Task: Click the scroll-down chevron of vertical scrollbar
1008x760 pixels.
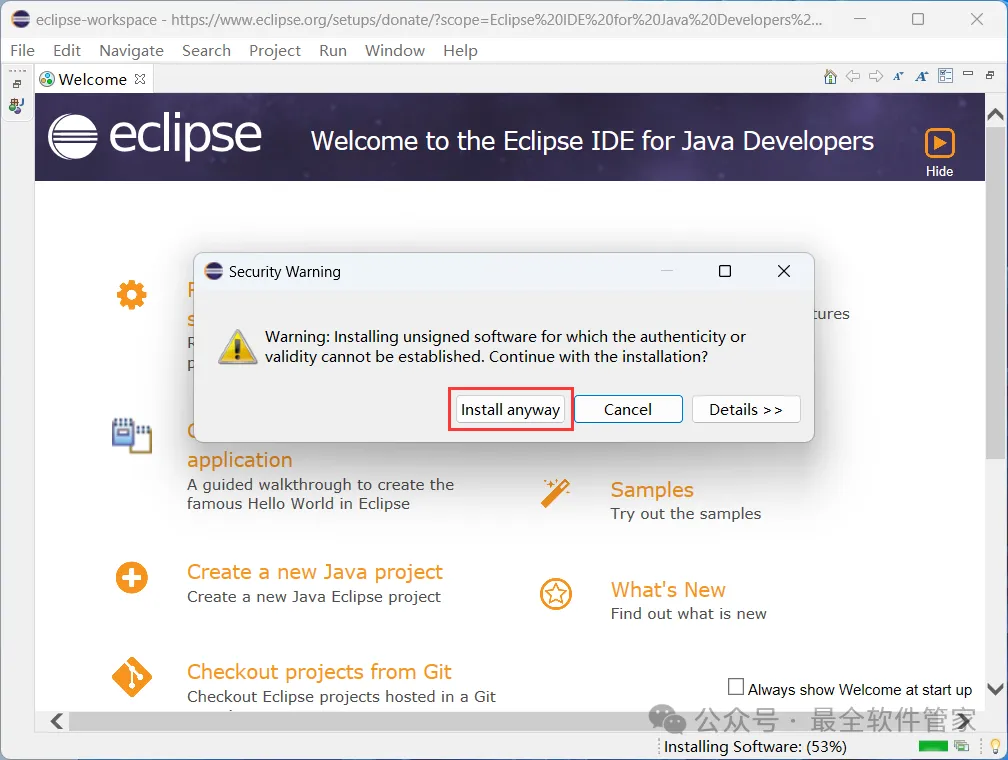Action: pyautogui.click(x=995, y=689)
